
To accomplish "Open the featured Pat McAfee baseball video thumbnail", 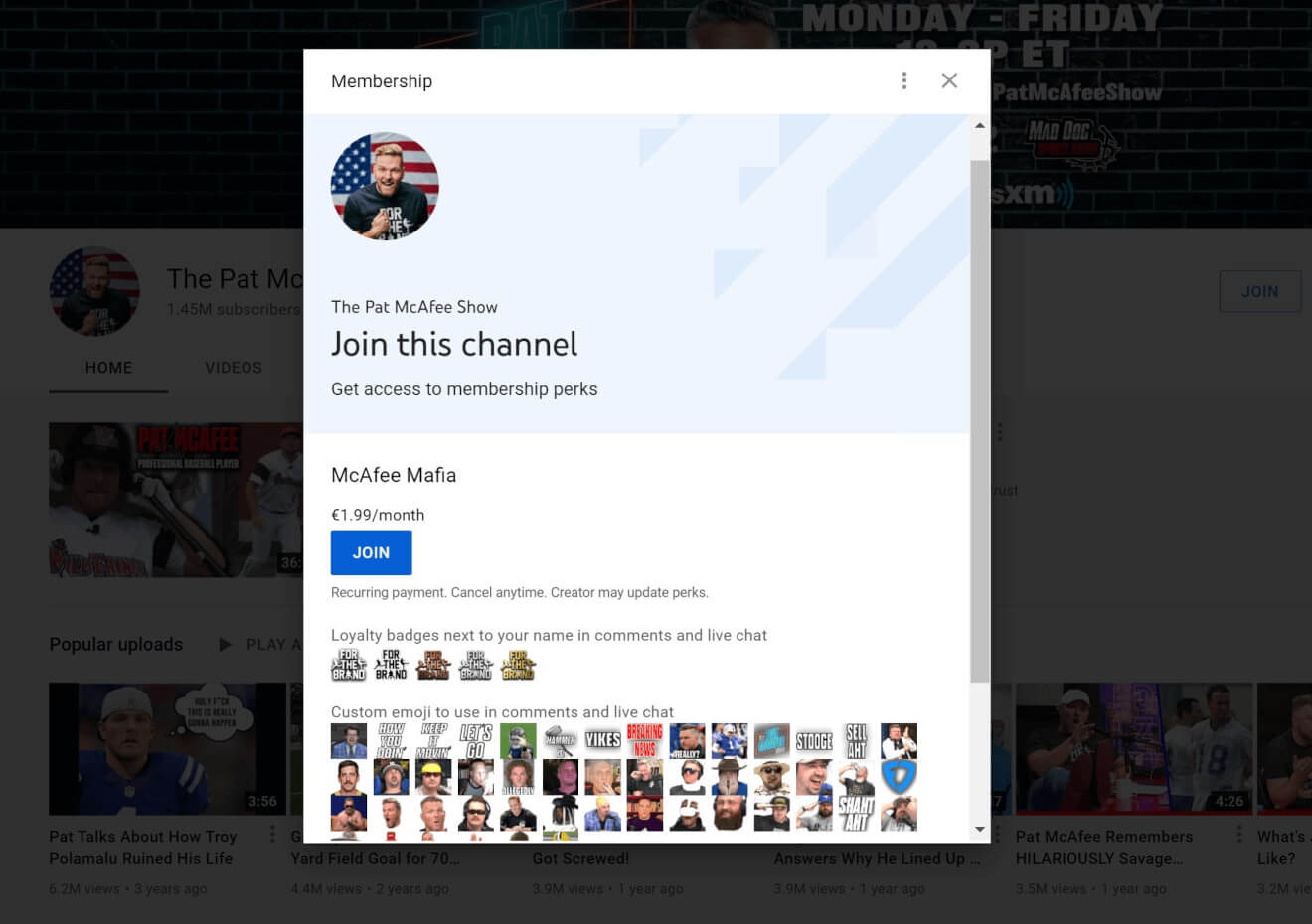I will pyautogui.click(x=176, y=500).
